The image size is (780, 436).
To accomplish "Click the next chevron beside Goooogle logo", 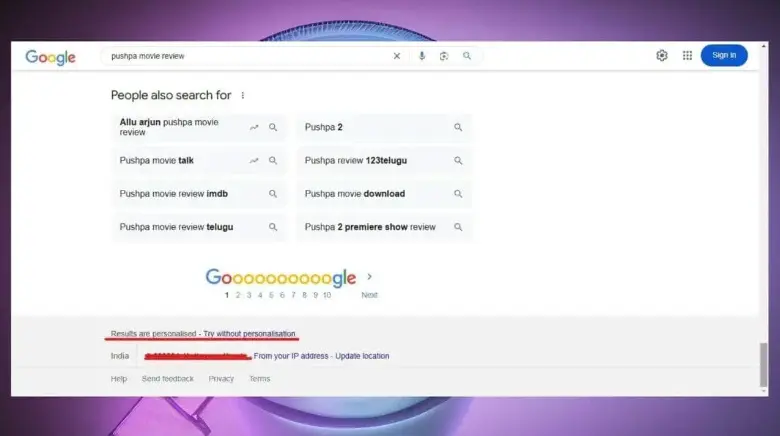I will tap(369, 277).
